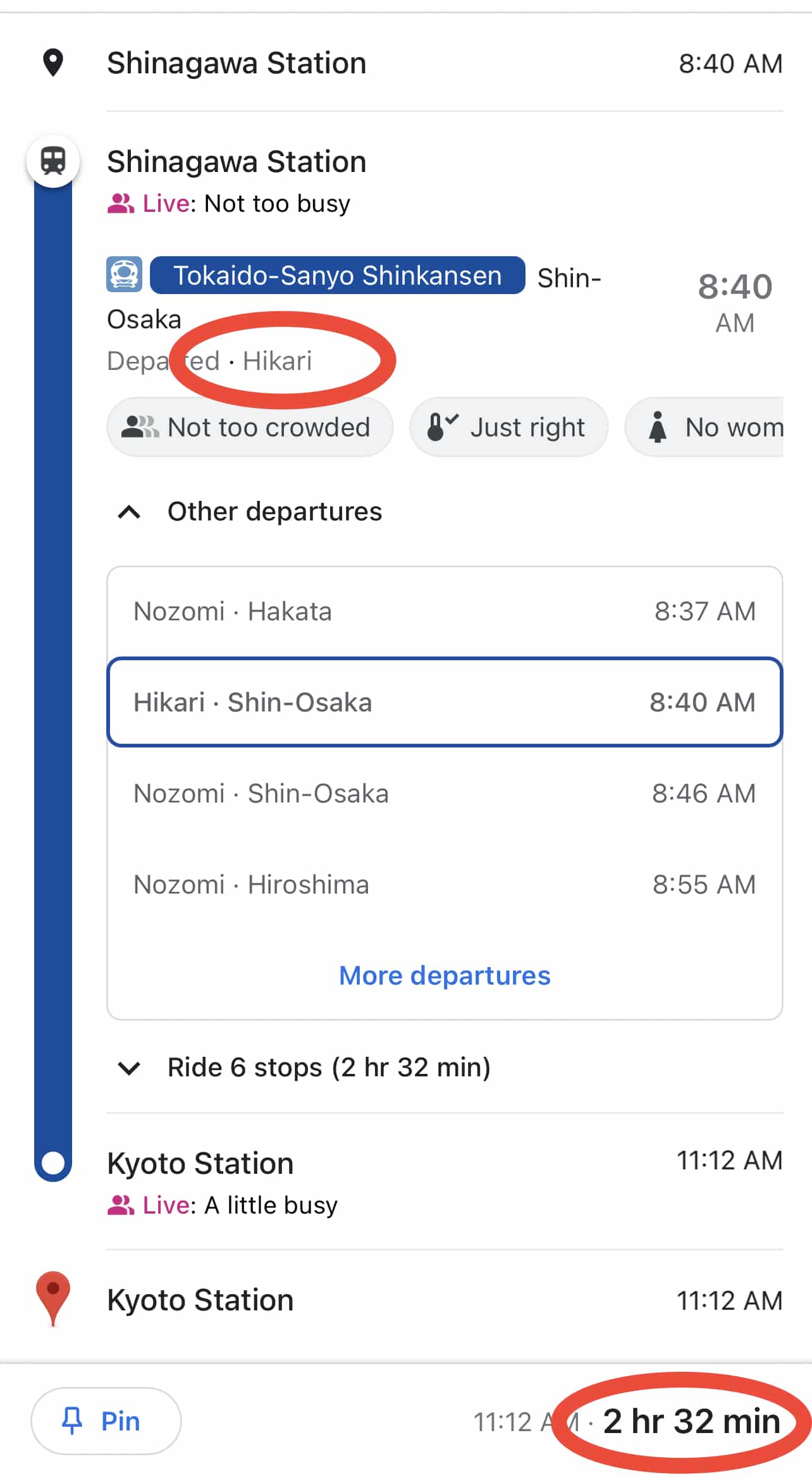Click the train transit icon on the route line
Screen dimensions: 812x1478
click(x=53, y=161)
